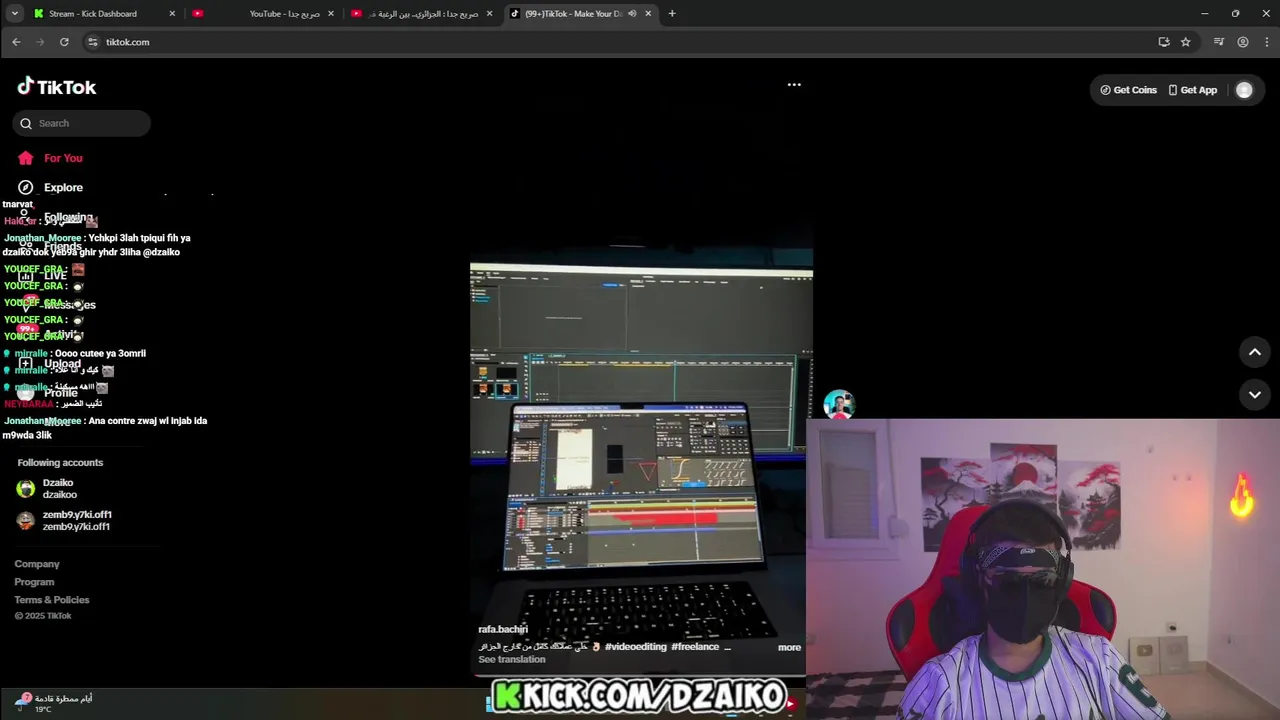Expand the Terms & Policies section

point(52,600)
